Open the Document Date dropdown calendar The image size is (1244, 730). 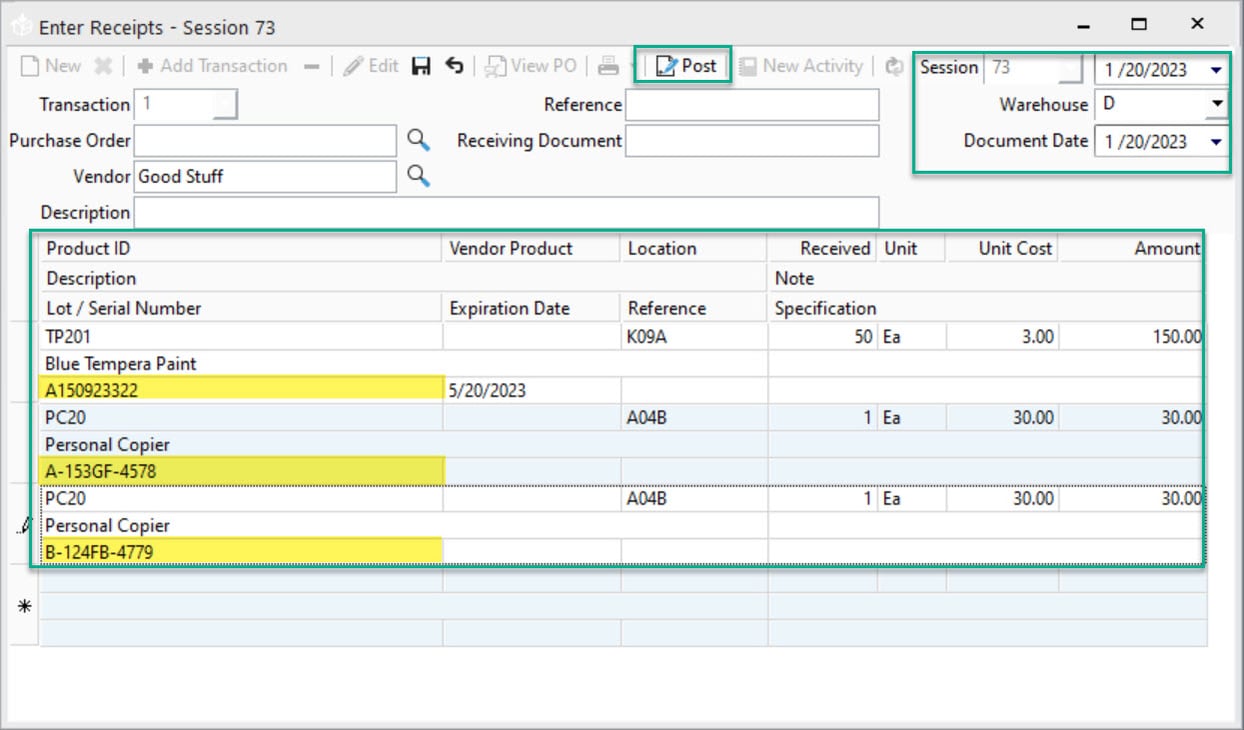pyautogui.click(x=1216, y=141)
